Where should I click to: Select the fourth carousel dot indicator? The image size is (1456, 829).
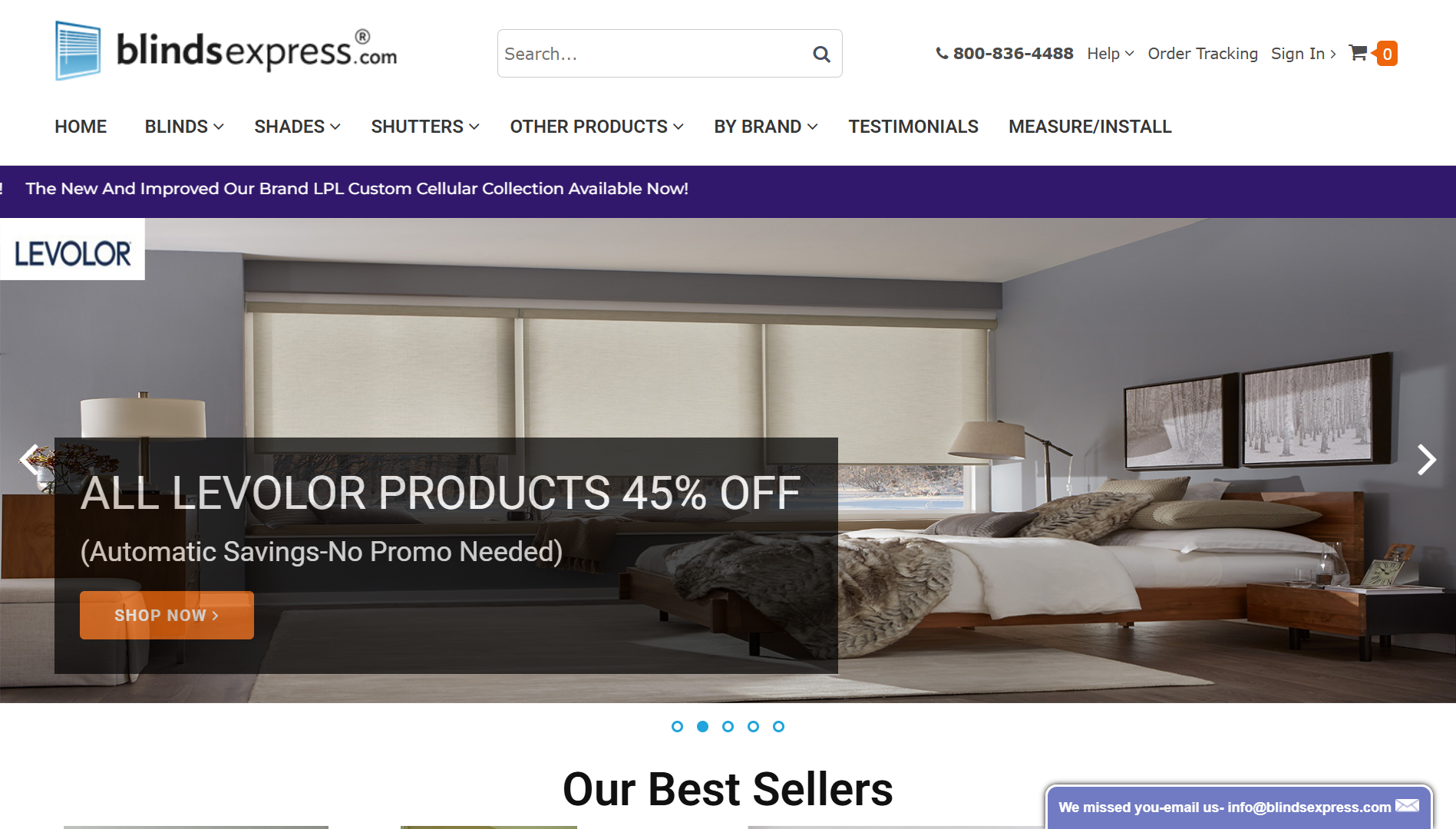pos(753,726)
